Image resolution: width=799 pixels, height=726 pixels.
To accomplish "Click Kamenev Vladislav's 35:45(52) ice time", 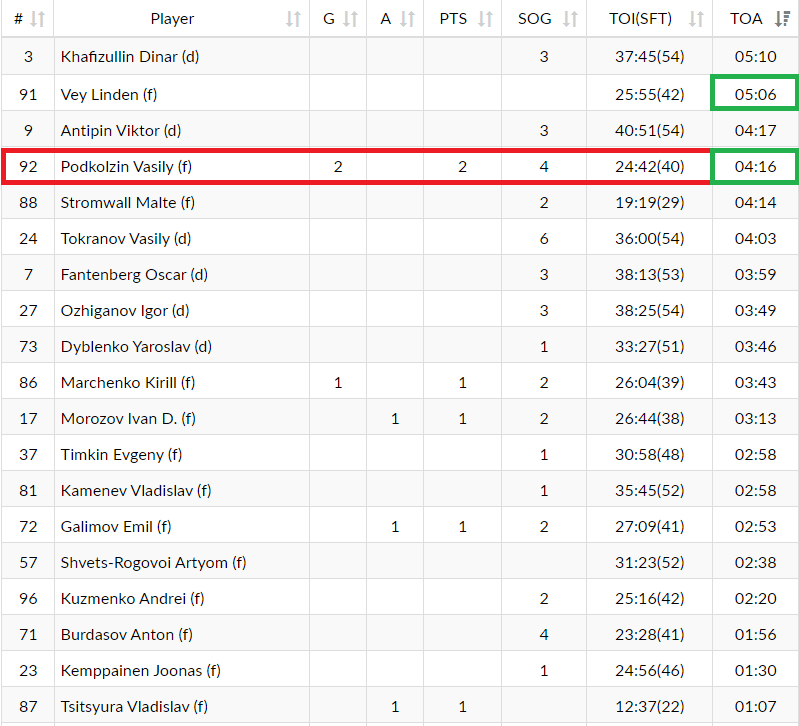I will tap(649, 491).
